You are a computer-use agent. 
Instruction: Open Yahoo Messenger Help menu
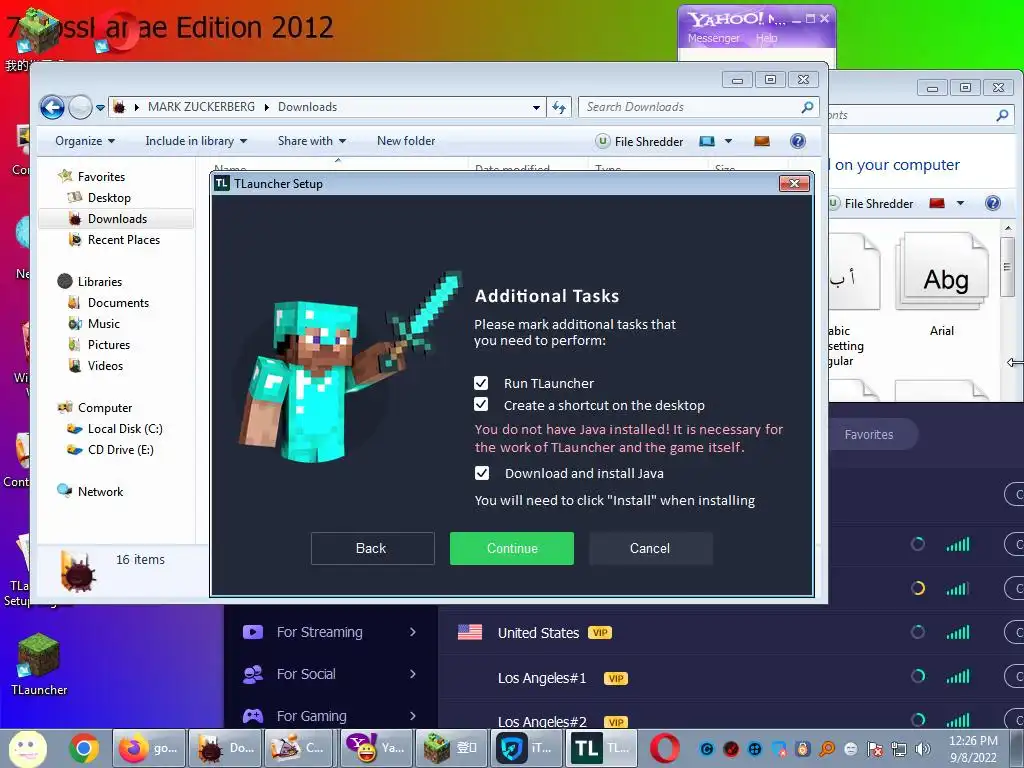click(767, 38)
